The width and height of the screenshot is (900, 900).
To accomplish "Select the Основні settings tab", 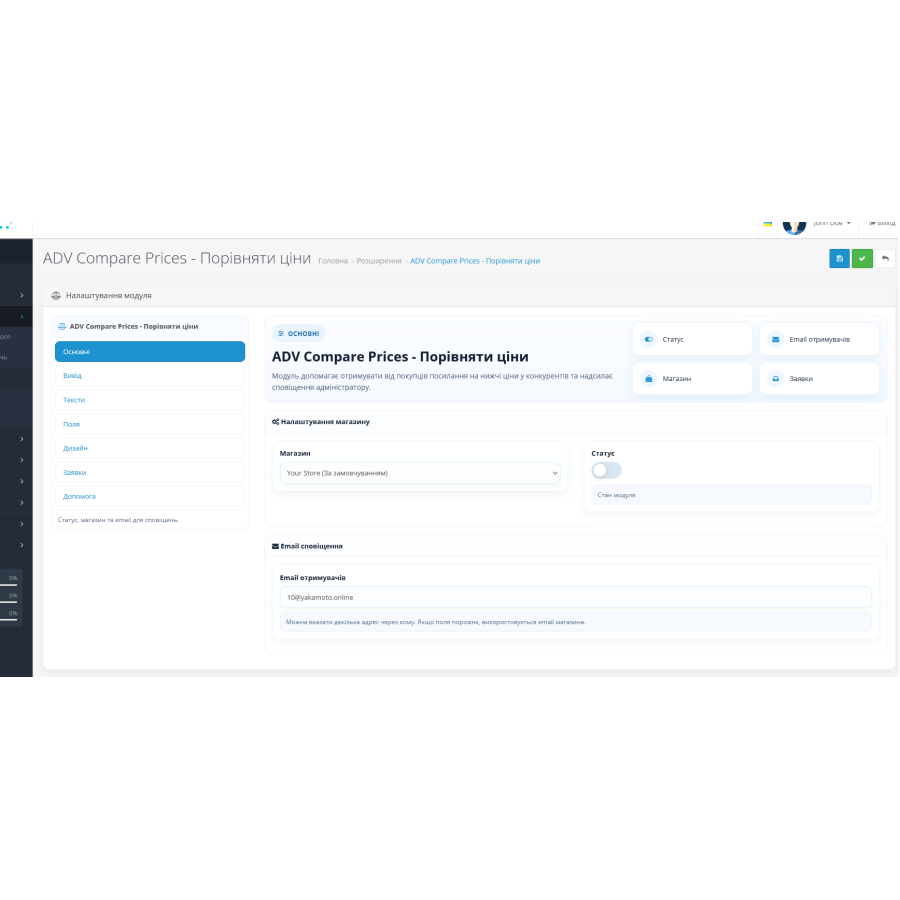I will [150, 351].
